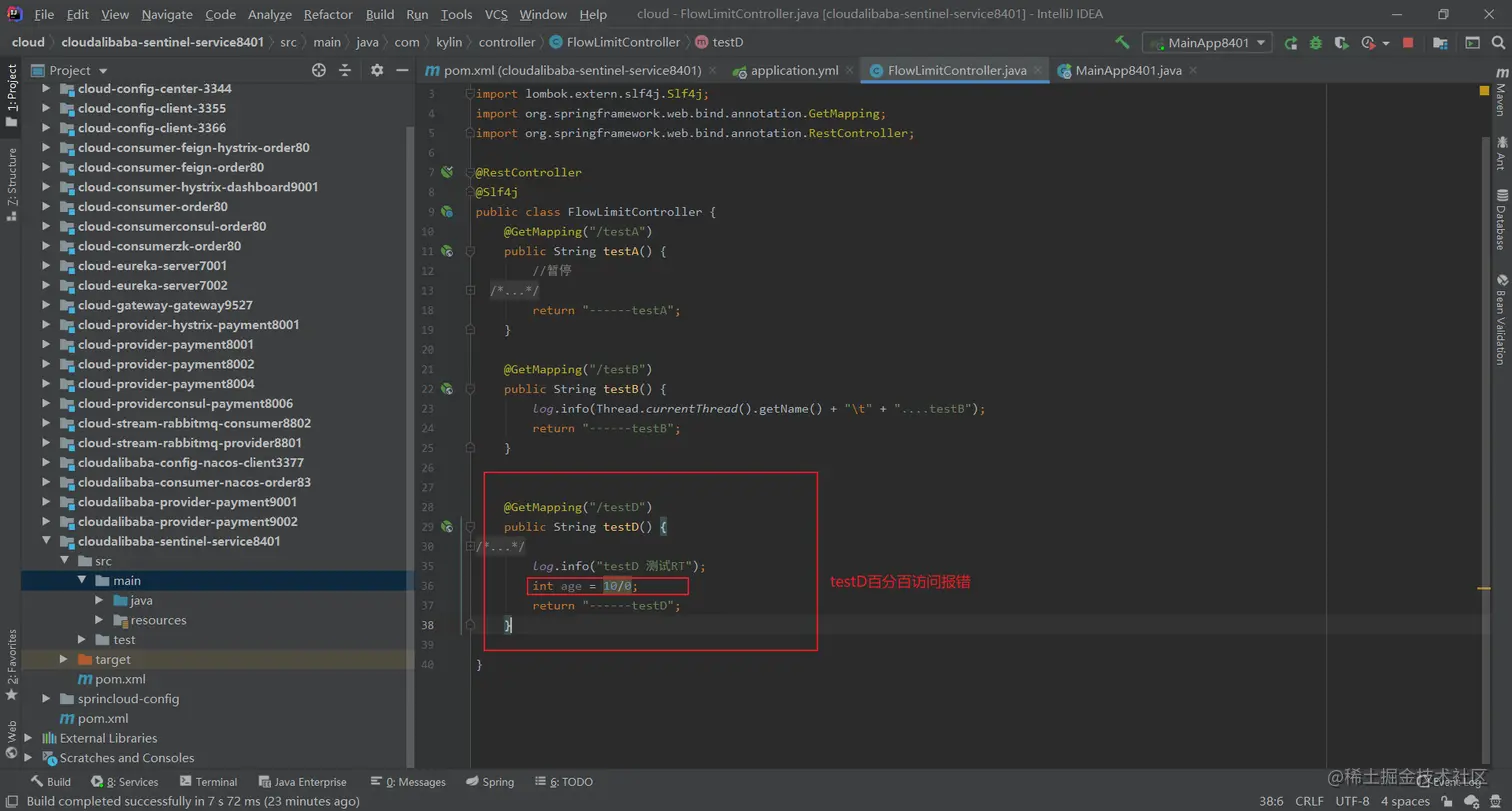This screenshot has height=811, width=1512.
Task: Select cloud-provider-payment8001 module
Action: [x=166, y=344]
